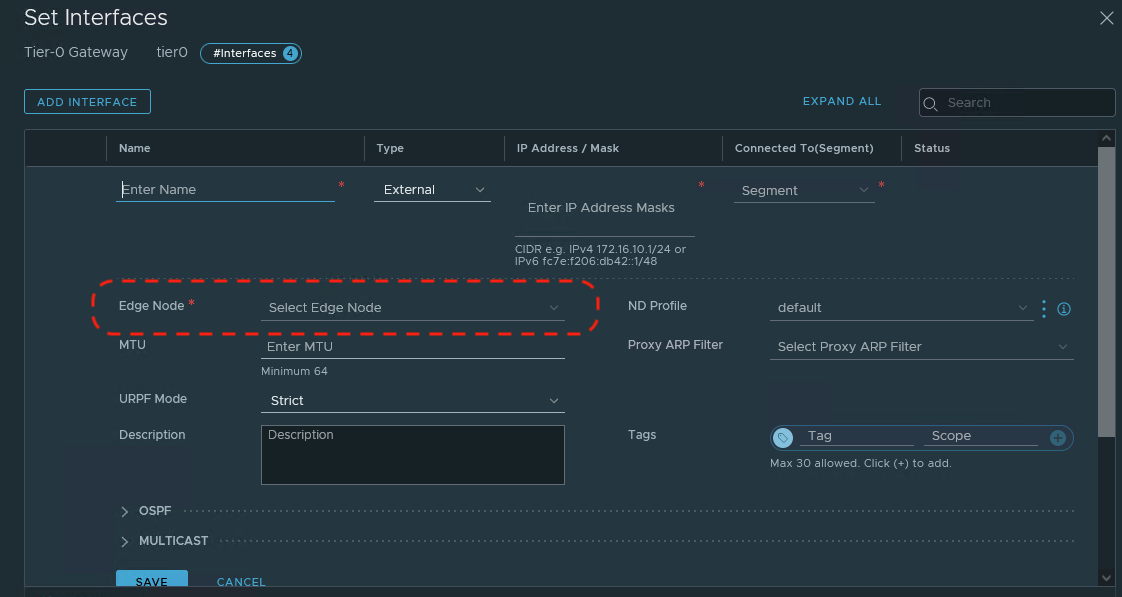Expand the MULTICAST section
Screen dimensions: 1122x597
(125, 541)
